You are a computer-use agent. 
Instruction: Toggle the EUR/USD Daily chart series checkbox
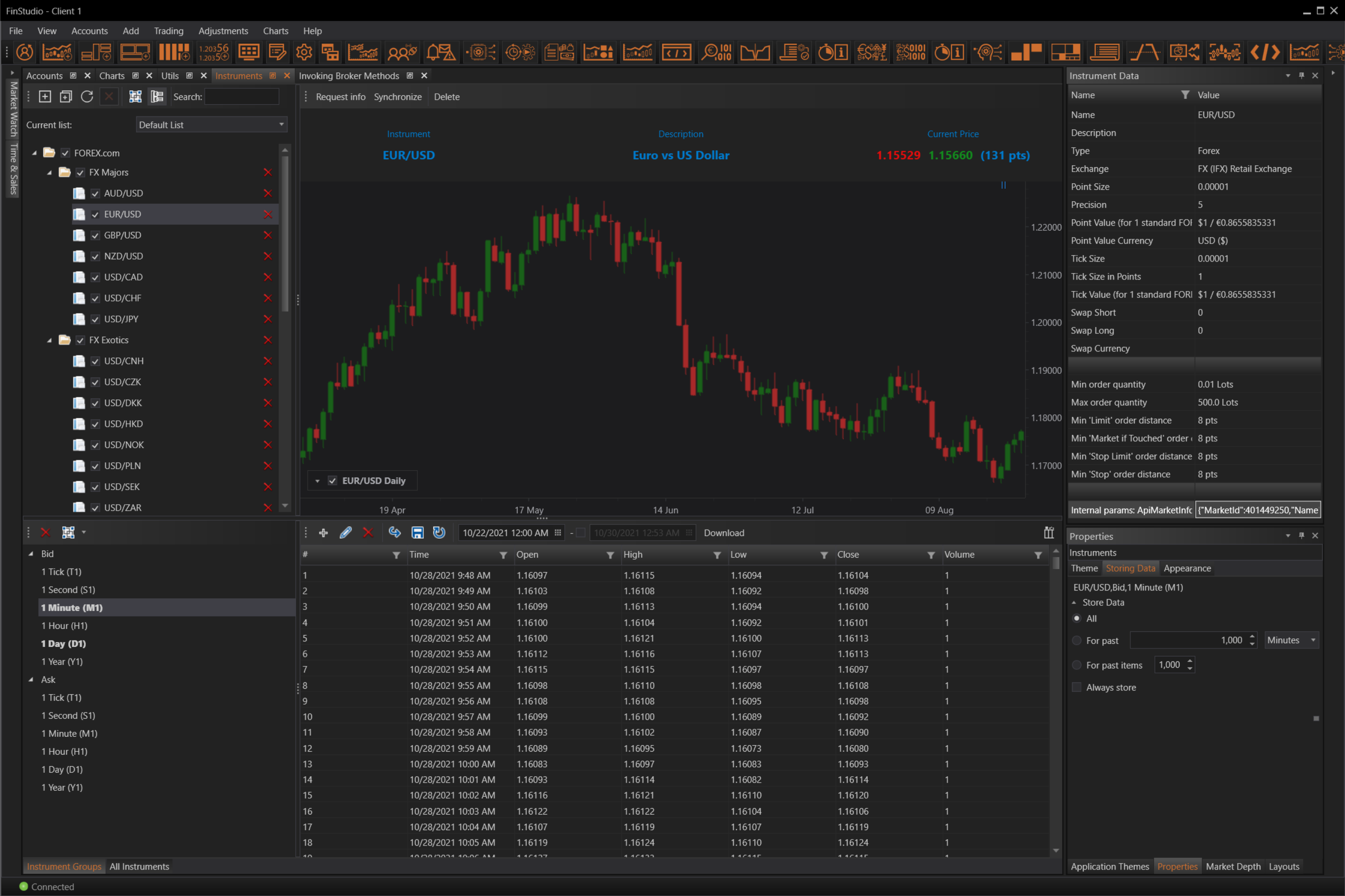pos(333,481)
